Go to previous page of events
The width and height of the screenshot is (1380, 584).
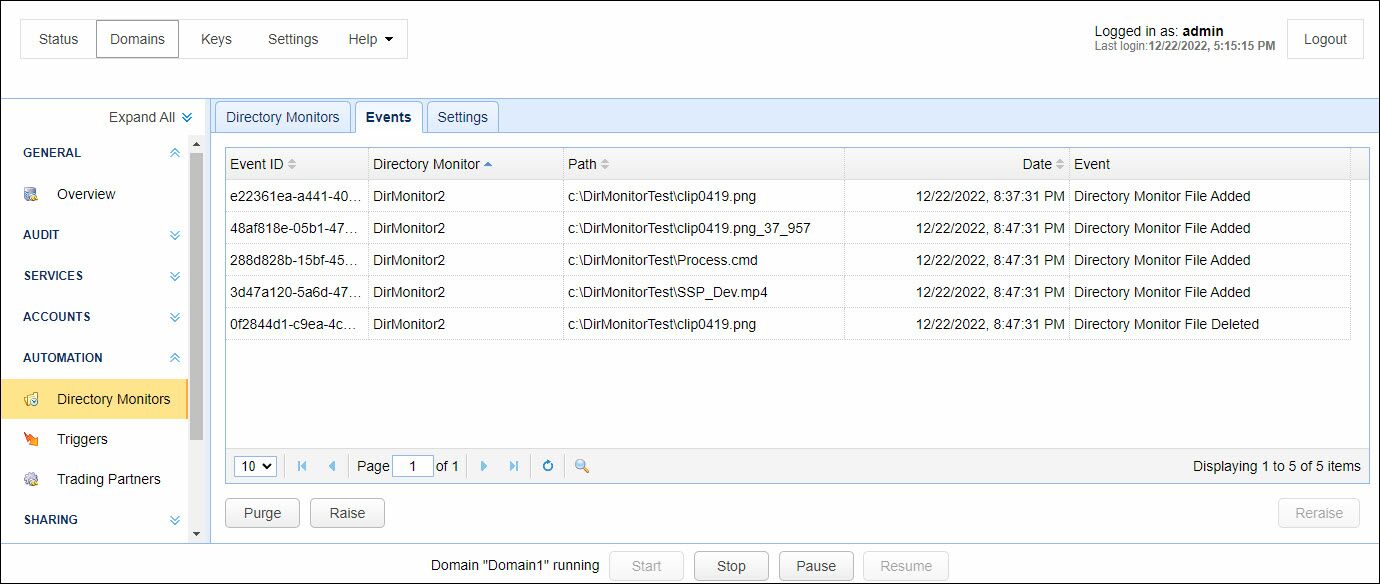pos(331,466)
